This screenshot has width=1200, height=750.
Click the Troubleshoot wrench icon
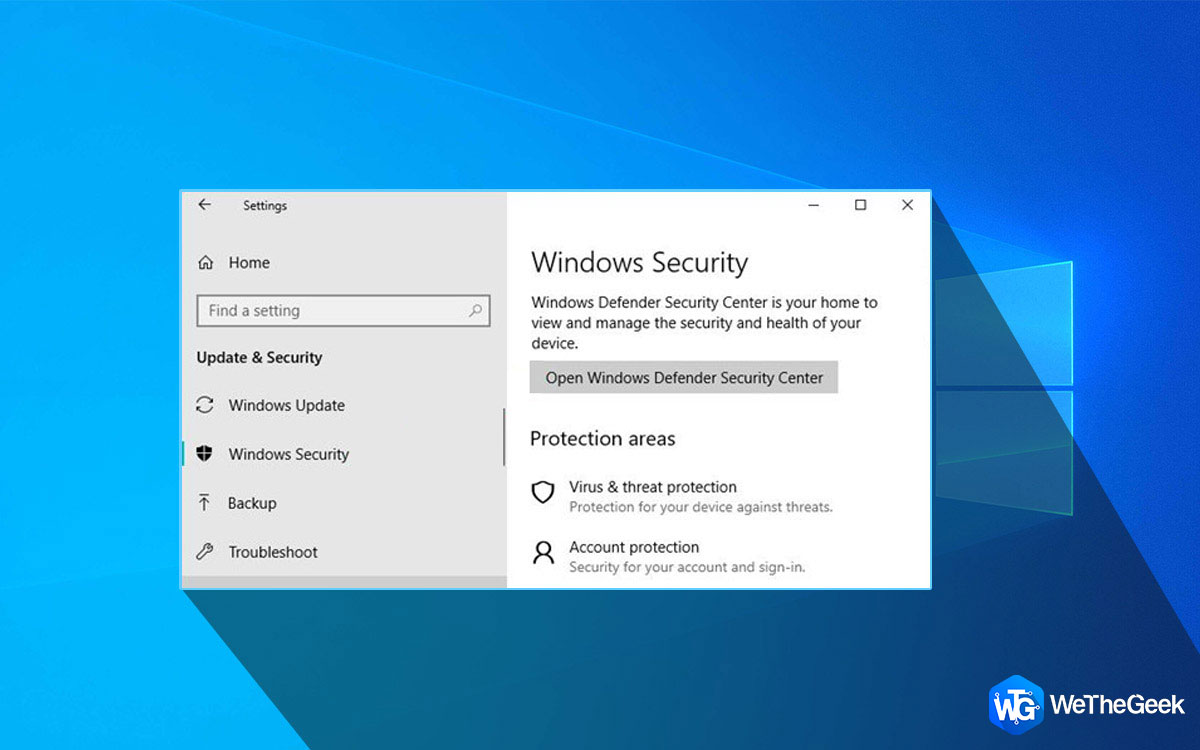(x=205, y=552)
